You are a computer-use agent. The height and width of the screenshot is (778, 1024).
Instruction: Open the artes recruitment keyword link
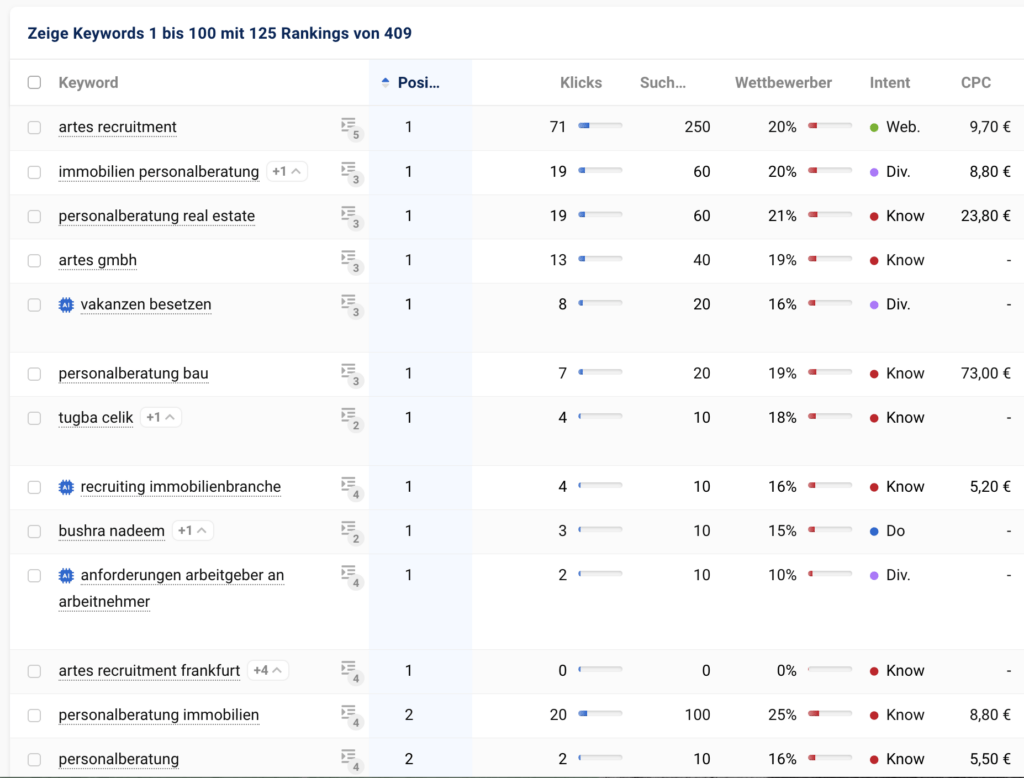[x=118, y=127]
